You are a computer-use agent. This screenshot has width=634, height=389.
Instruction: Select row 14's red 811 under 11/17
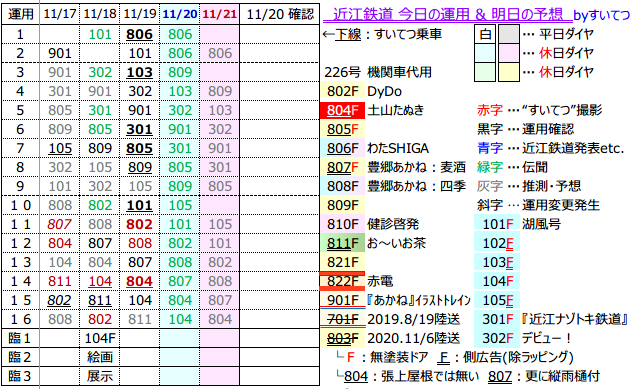[59, 281]
